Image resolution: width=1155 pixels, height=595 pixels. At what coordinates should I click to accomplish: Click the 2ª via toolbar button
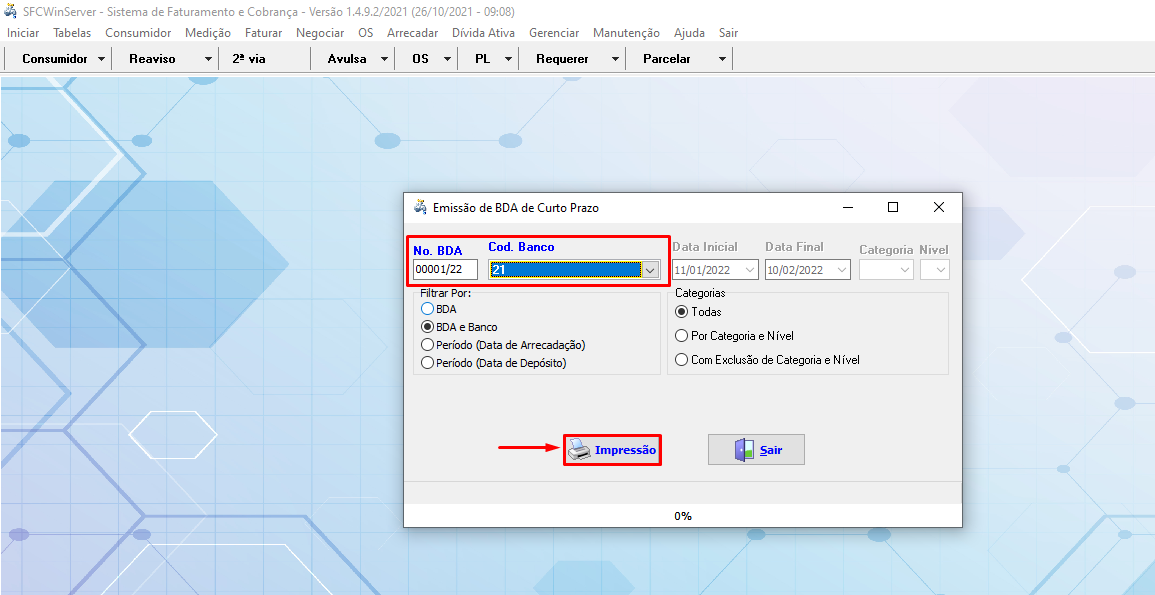point(249,59)
